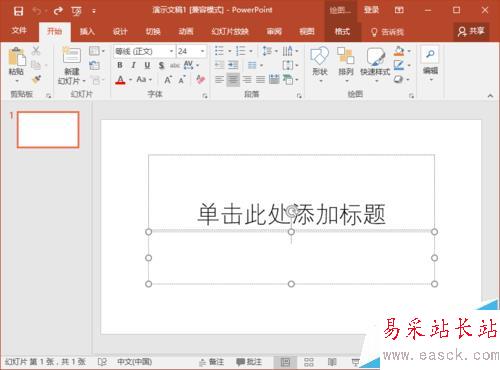Click the Save icon in quick access toolbar
This screenshot has height=370, width=500.
[x=18, y=11]
